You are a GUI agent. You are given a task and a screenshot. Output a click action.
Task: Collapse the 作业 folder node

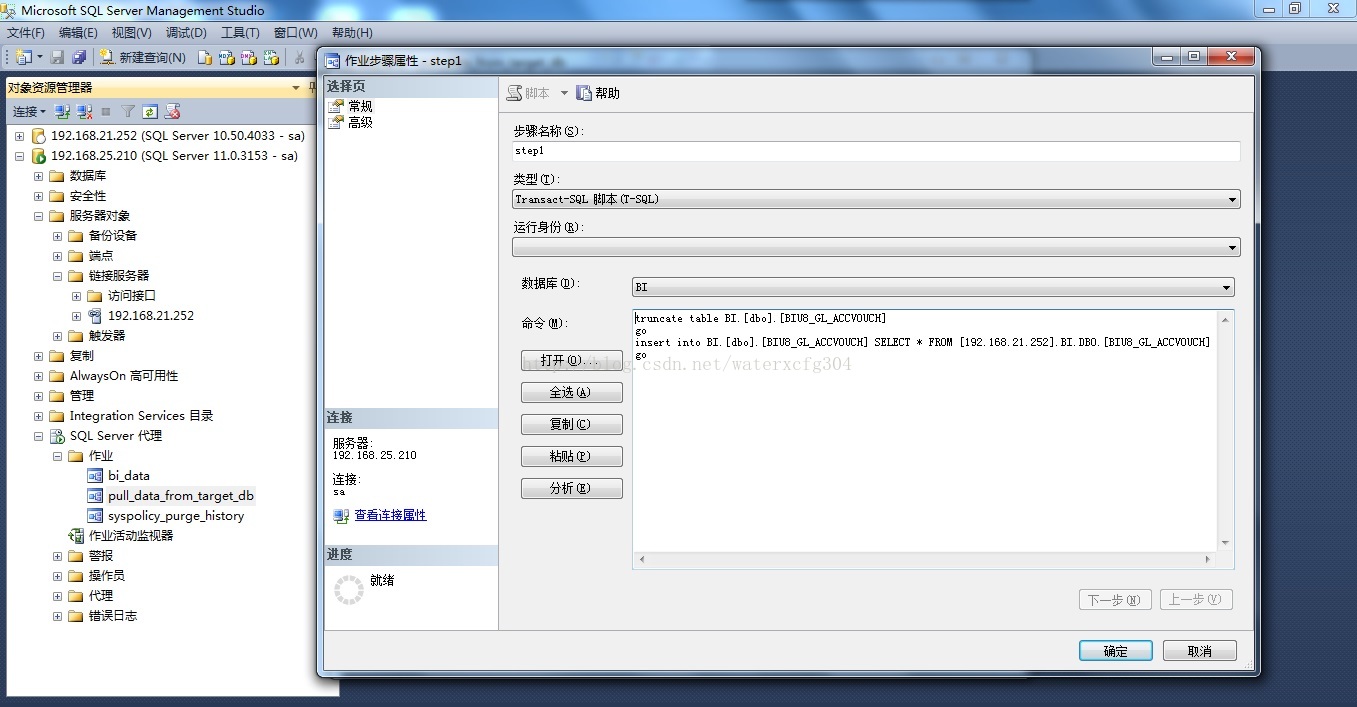(x=57, y=456)
